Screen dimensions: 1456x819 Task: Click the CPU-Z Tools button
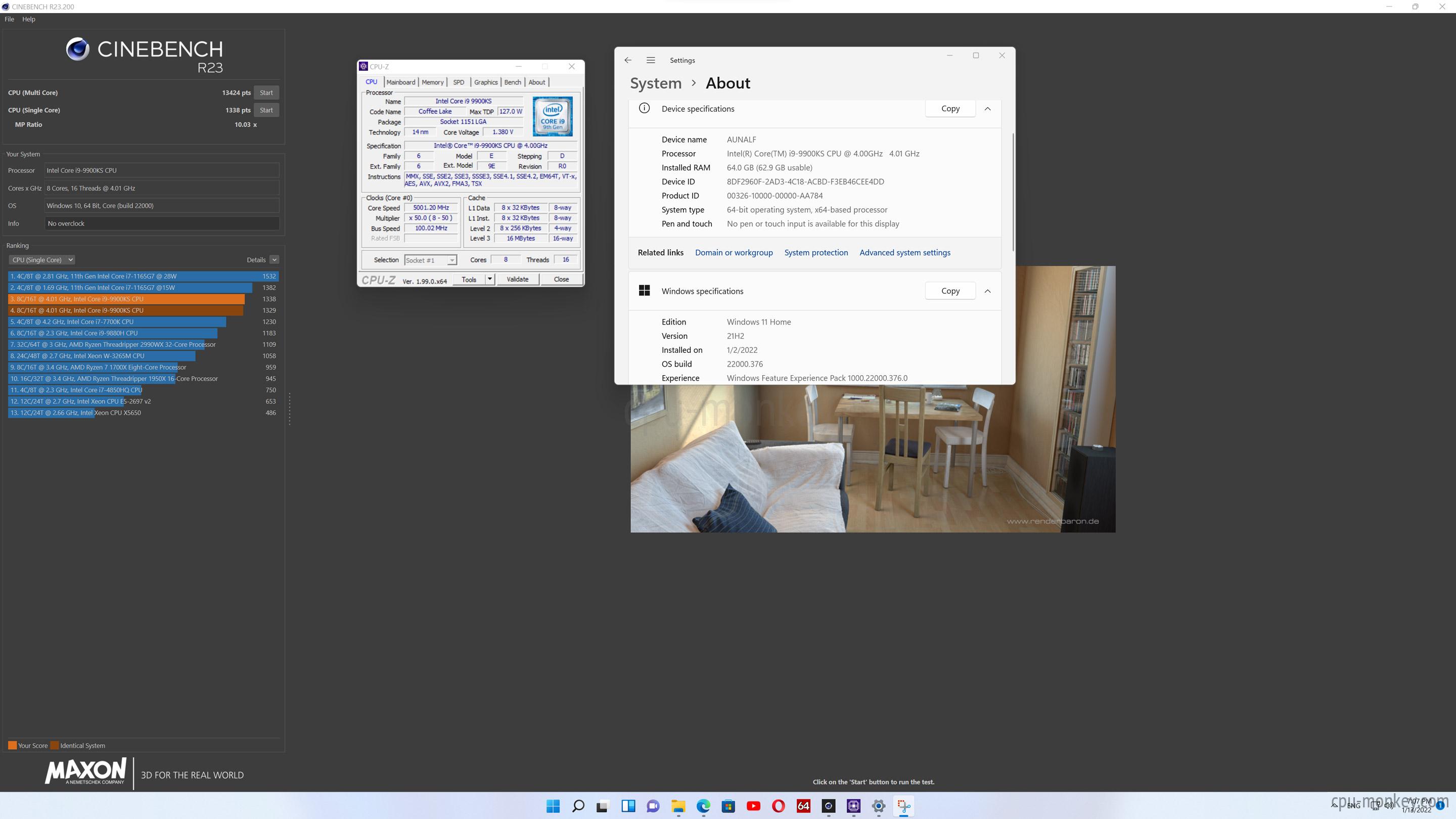click(469, 279)
